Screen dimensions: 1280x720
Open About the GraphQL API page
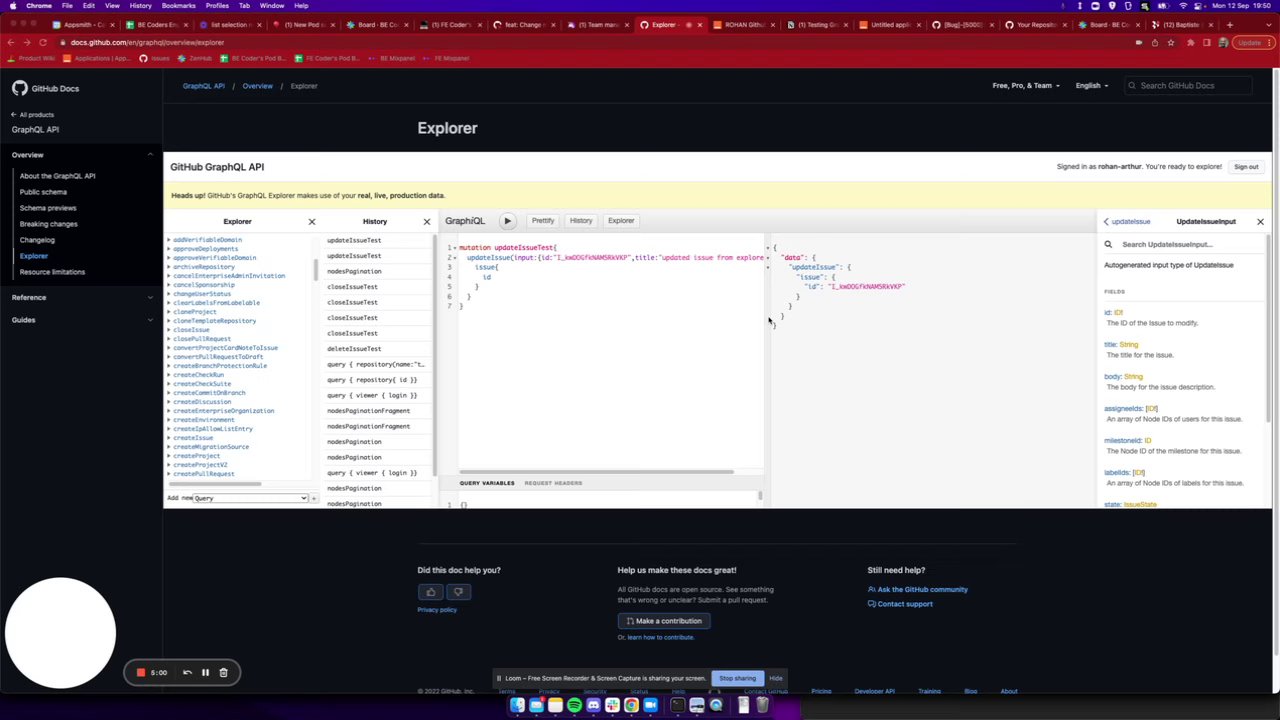[x=57, y=176]
